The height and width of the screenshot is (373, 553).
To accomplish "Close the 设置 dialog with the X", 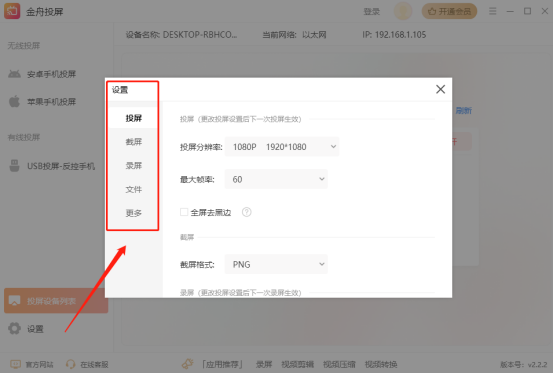I will 440,89.
